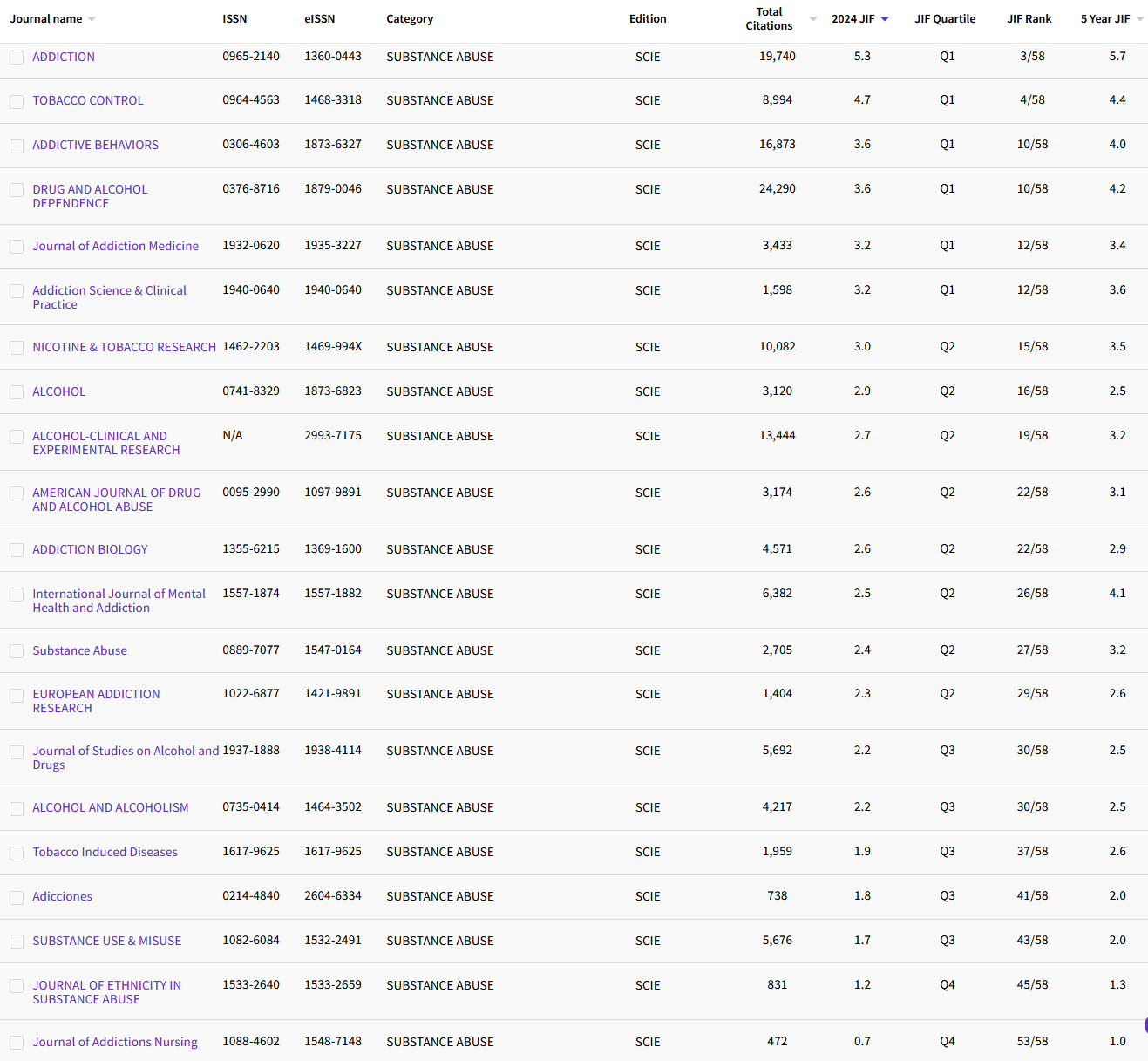The height and width of the screenshot is (1061, 1148).
Task: Select the TOBACCO CONTROL row checkbox
Action: click(x=17, y=102)
